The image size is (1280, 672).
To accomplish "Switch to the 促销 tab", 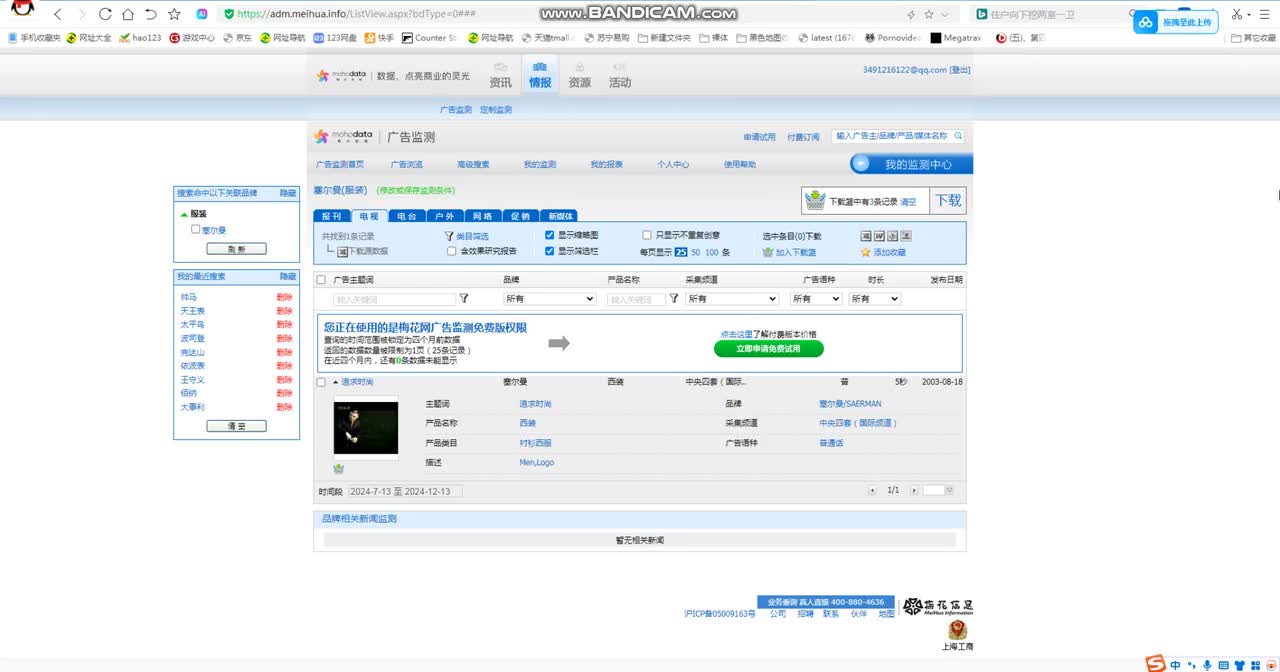I will (520, 216).
